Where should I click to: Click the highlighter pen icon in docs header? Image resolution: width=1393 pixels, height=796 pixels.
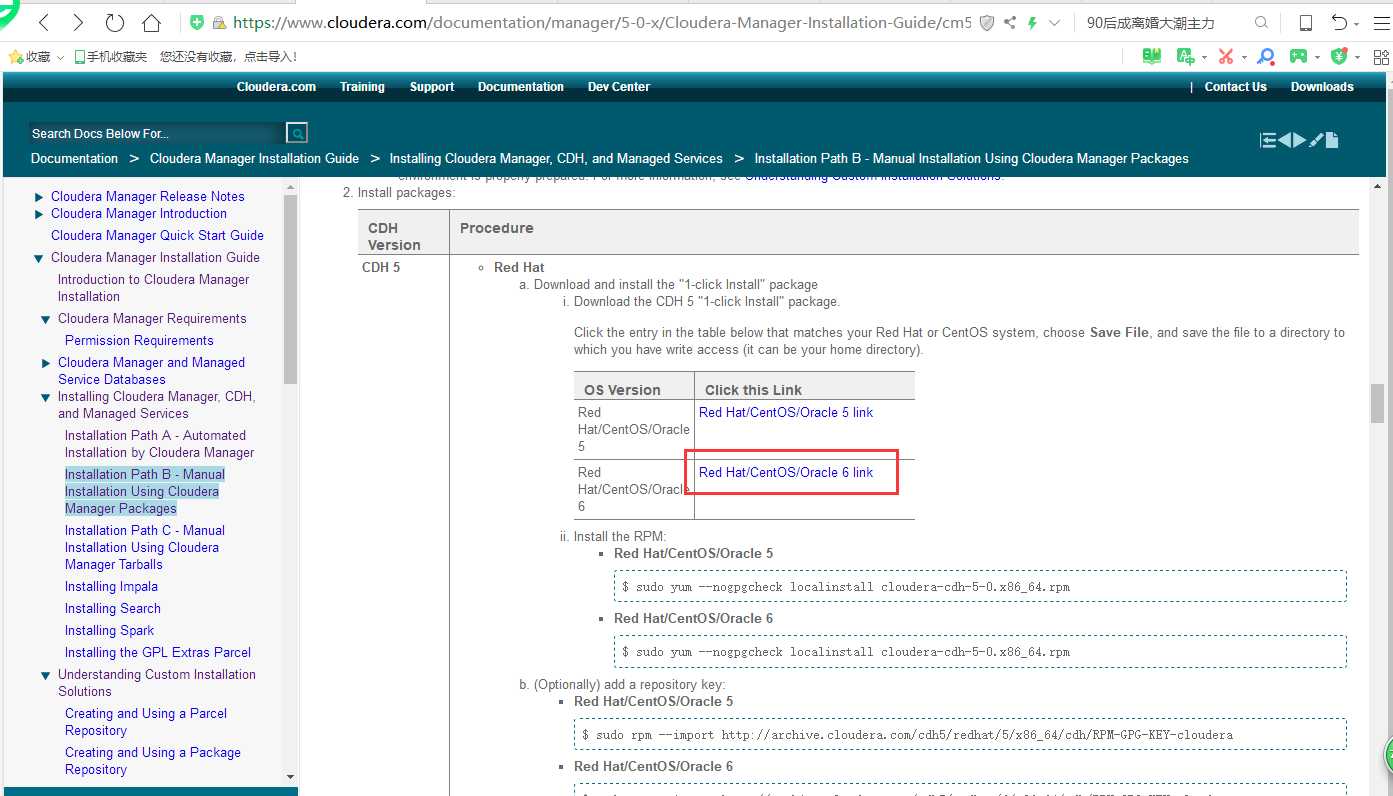1316,140
